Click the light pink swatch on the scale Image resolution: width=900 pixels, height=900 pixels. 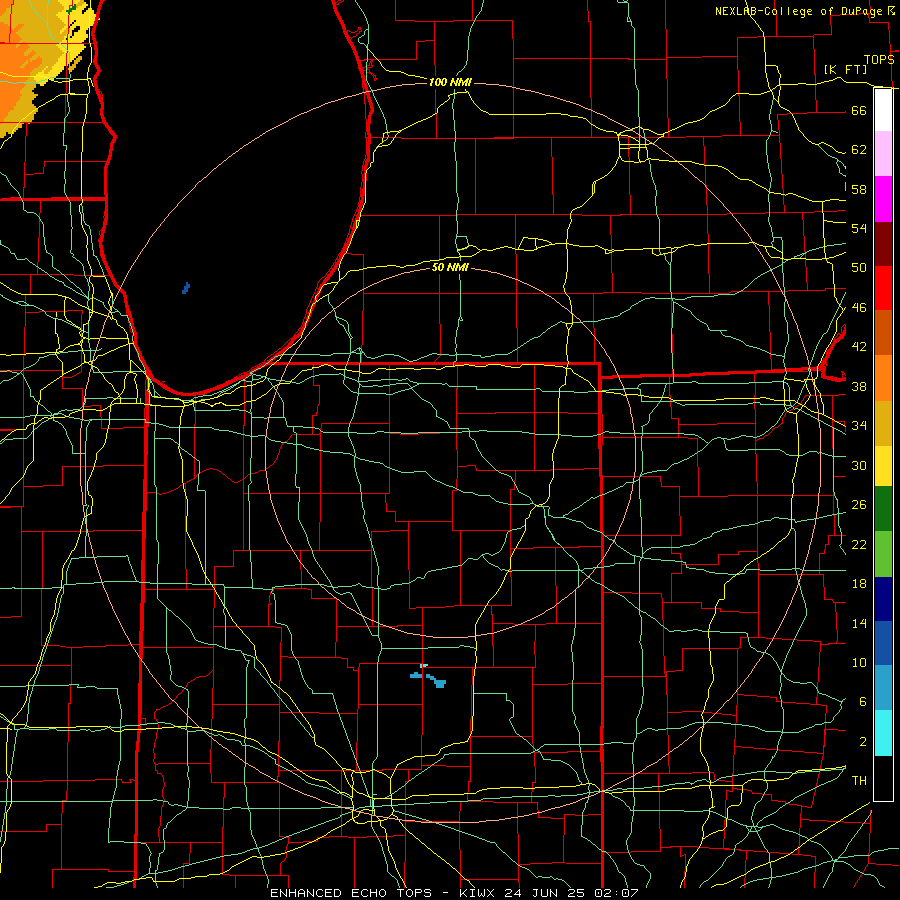[883, 154]
